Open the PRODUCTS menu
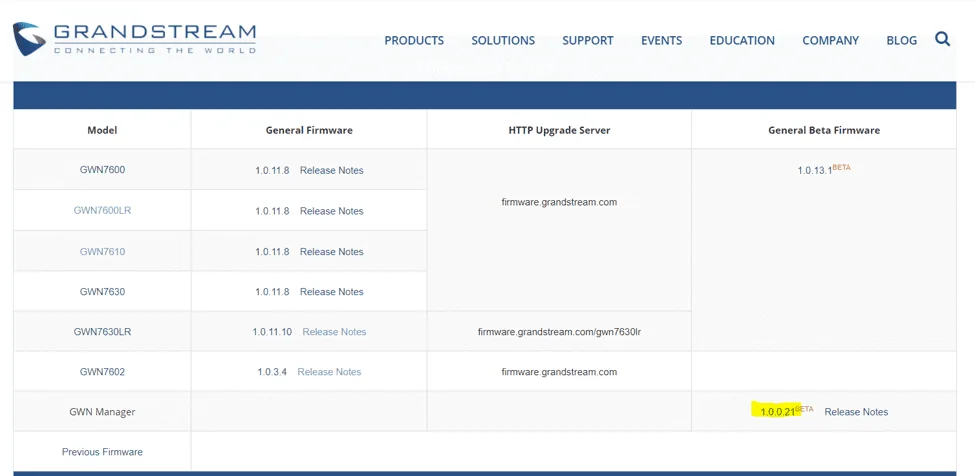 tap(414, 40)
